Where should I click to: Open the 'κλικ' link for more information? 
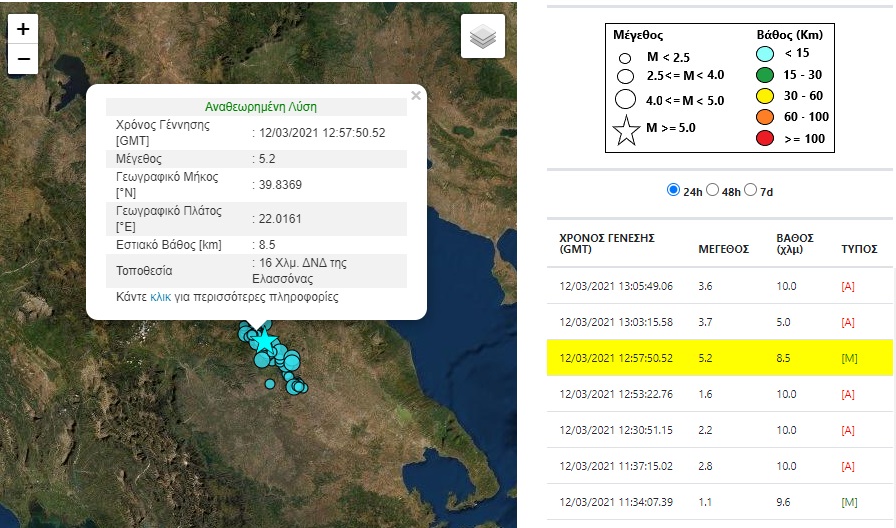point(160,297)
